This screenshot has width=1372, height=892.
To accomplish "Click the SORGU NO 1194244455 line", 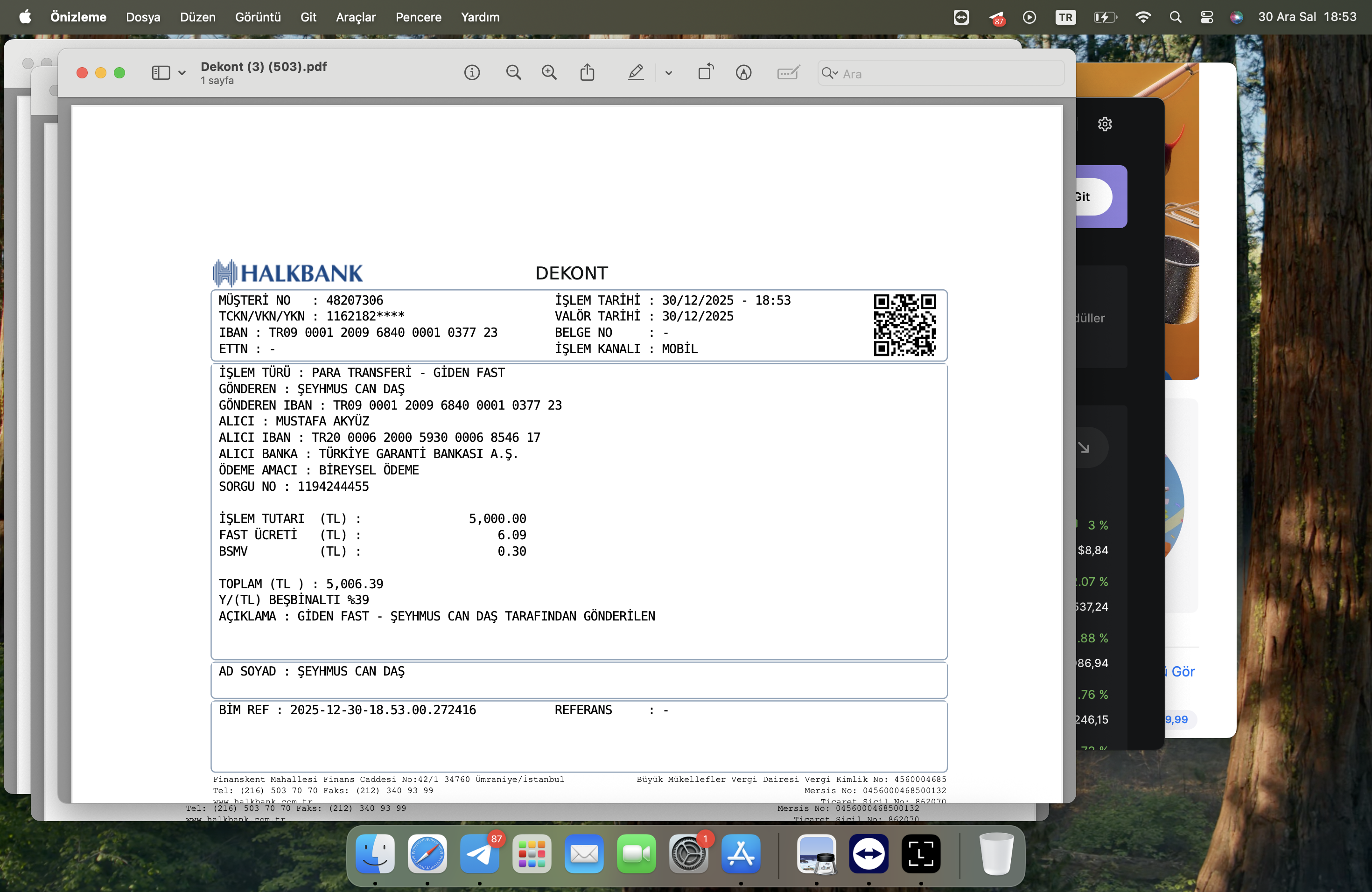I will tap(294, 486).
